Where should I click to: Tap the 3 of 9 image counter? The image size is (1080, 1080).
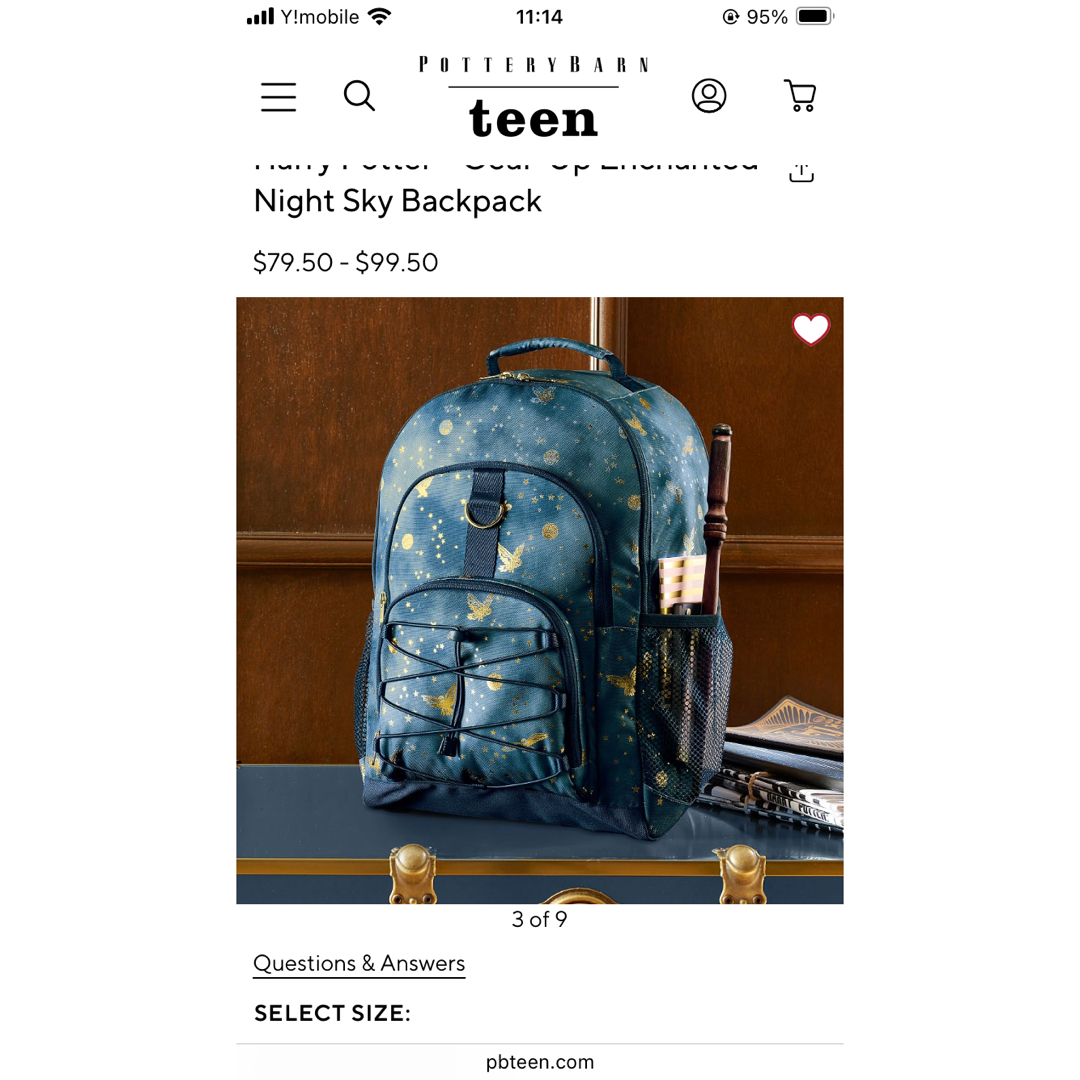click(x=539, y=919)
